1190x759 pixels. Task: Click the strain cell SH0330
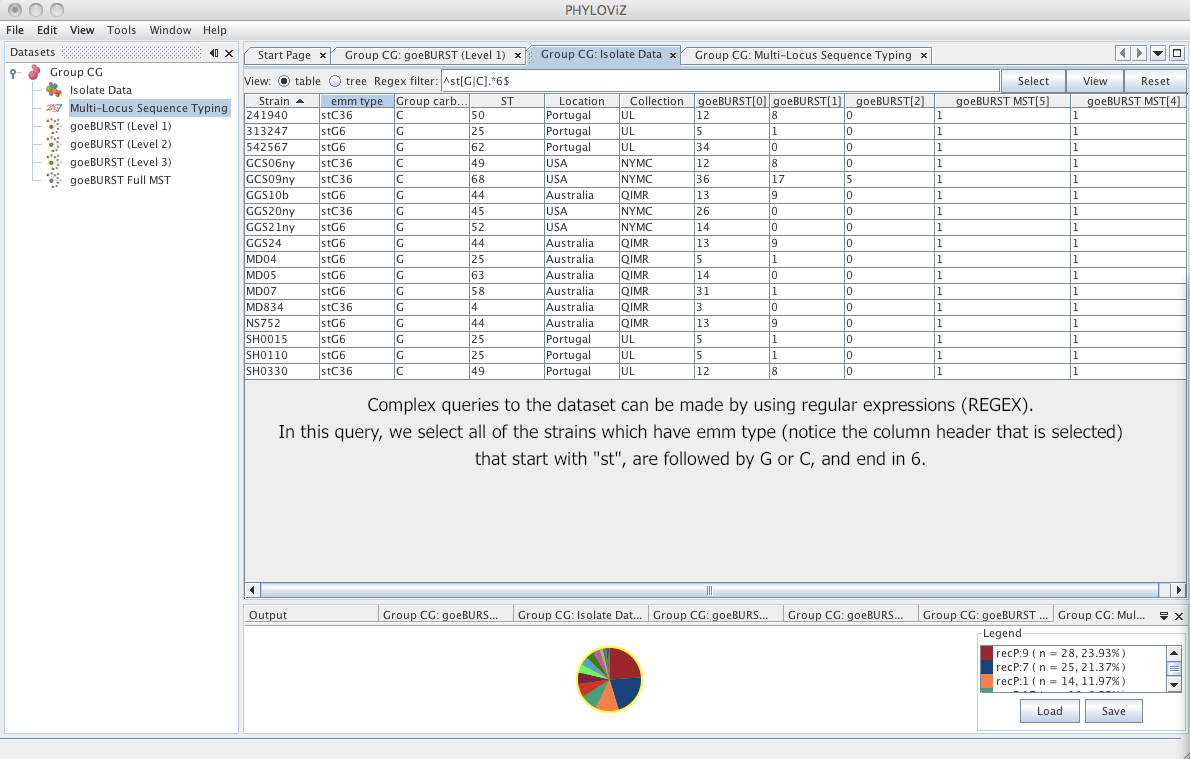282,371
